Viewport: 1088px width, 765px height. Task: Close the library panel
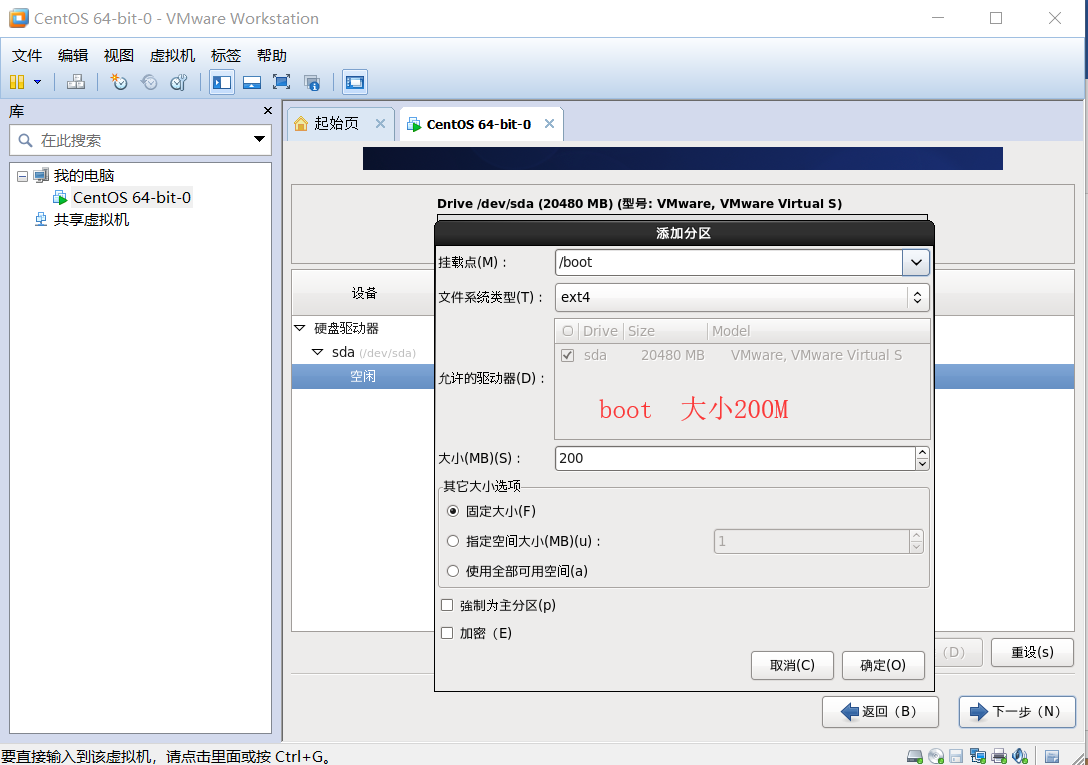(268, 111)
